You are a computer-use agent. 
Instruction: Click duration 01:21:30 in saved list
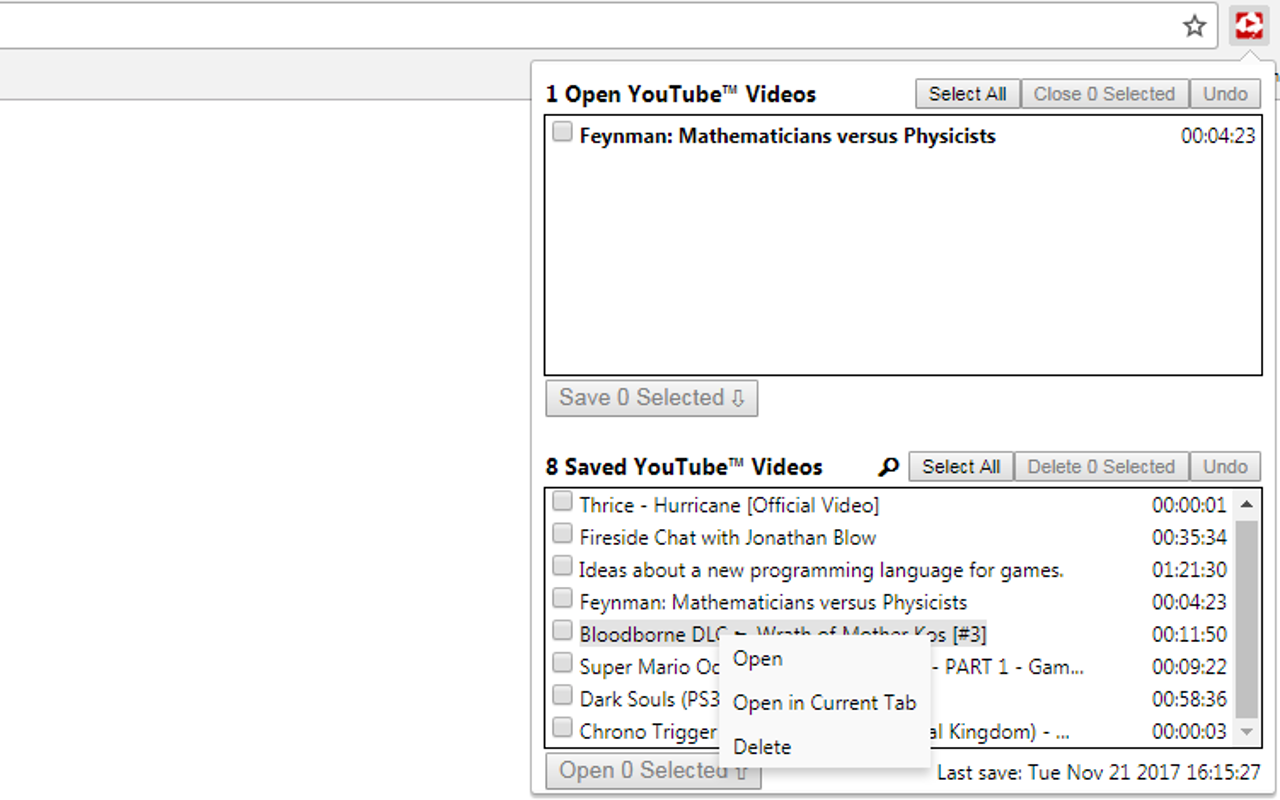[x=1189, y=570]
